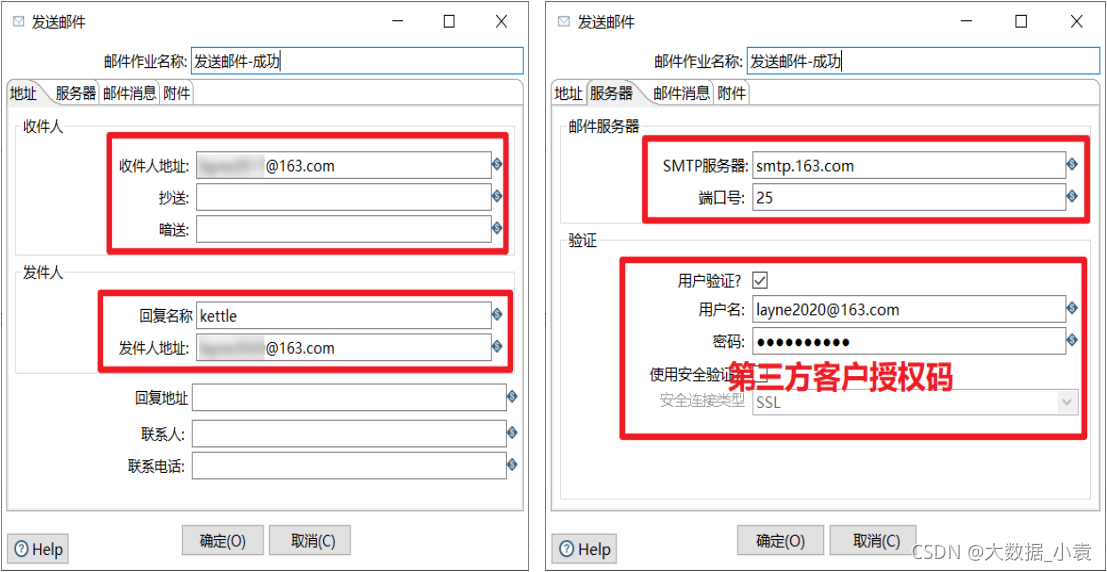Image resolution: width=1107 pixels, height=572 pixels.
Task: Click 确定(O) in the 收件人 dialog
Action: [223, 541]
